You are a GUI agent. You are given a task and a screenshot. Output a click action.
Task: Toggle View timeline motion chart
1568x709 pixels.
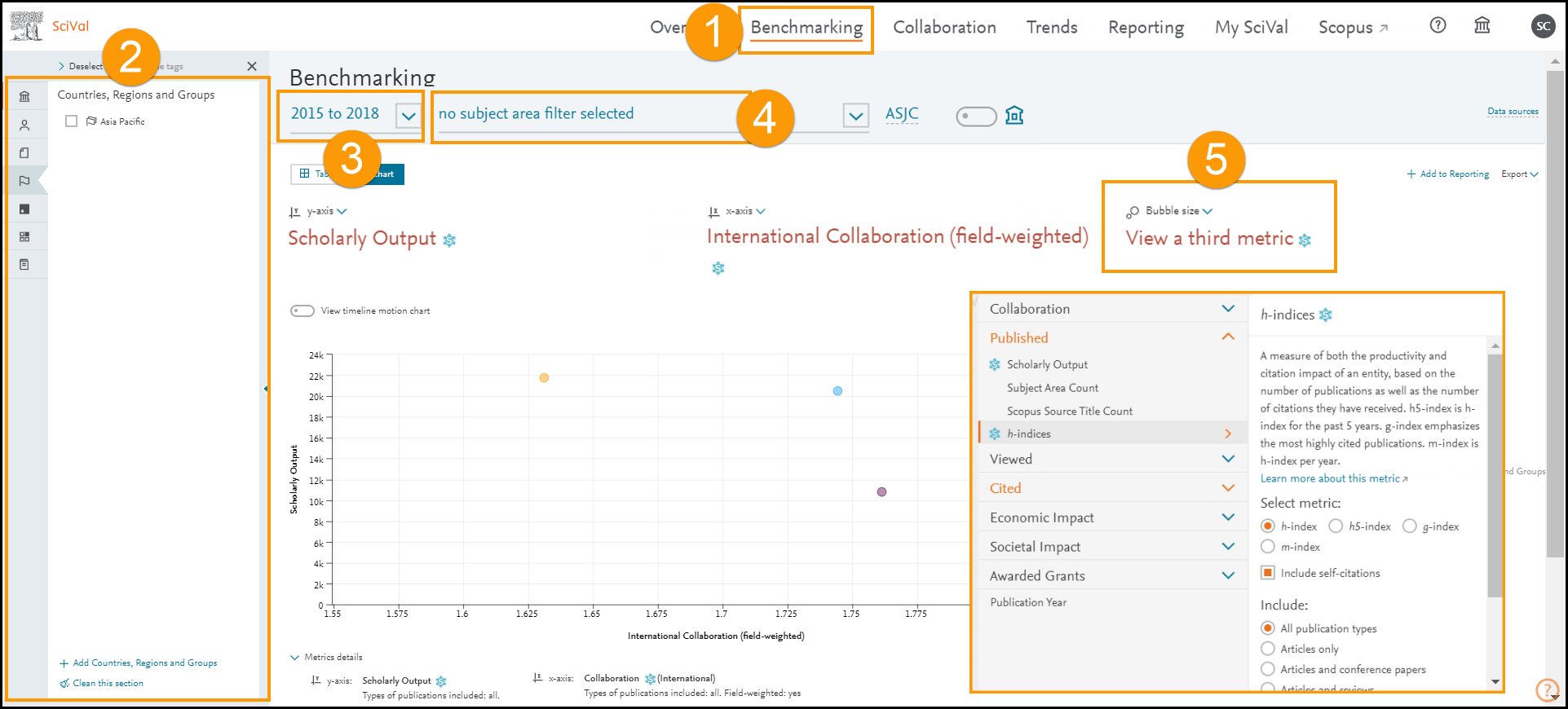[x=303, y=310]
